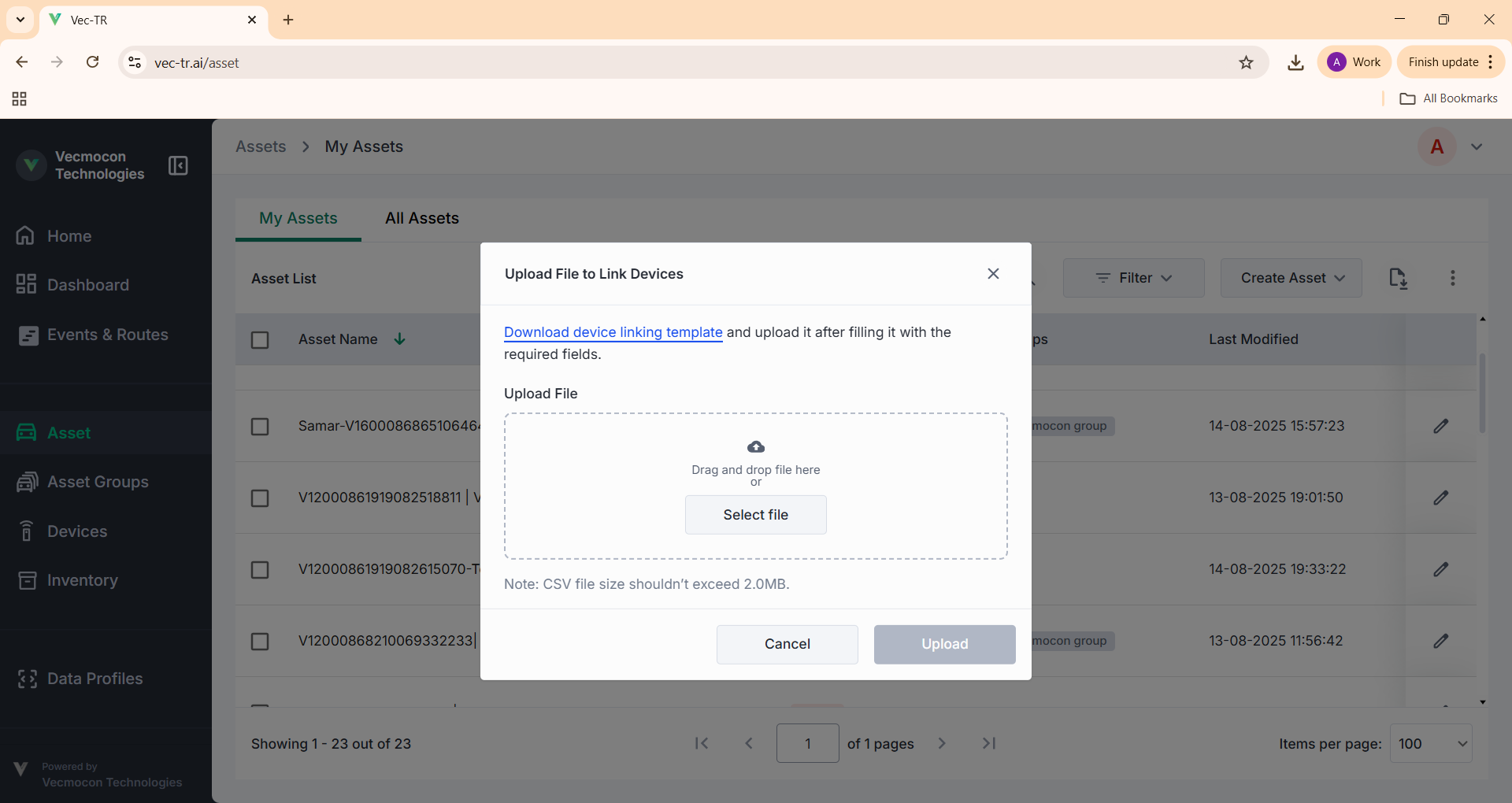Switch to the All Assets tab

click(x=421, y=218)
